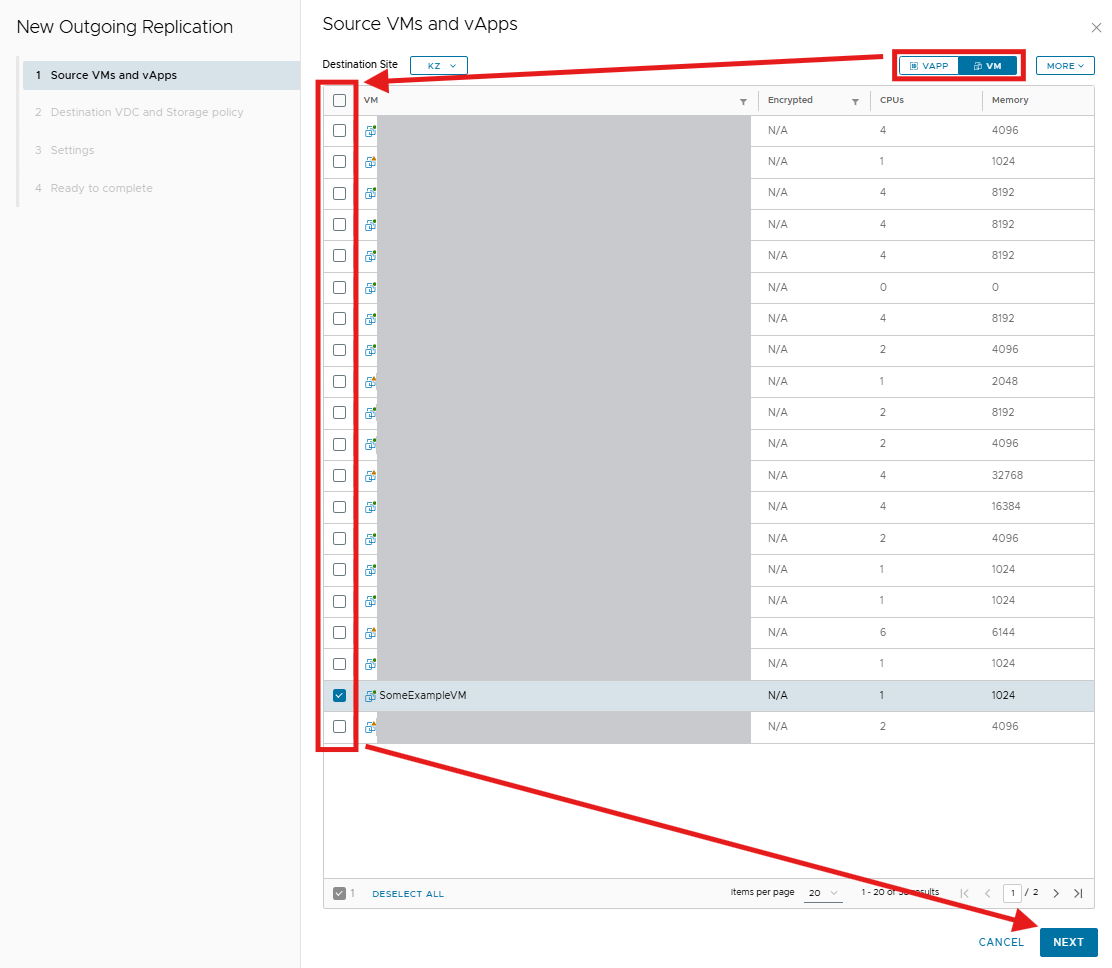Viewport: 1112px width, 968px height.
Task: Click the VM icon in the 32768 memory row
Action: [370, 476]
